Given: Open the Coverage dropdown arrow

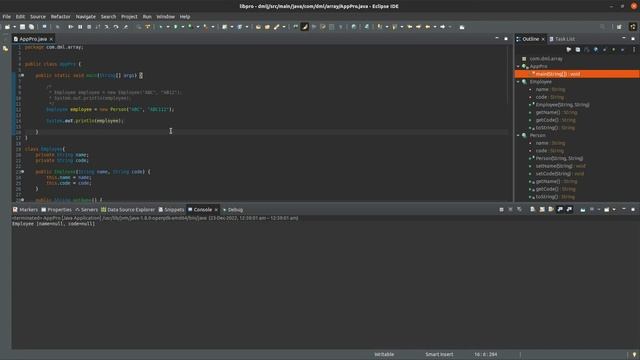Looking at the screenshot, I should [198, 27].
